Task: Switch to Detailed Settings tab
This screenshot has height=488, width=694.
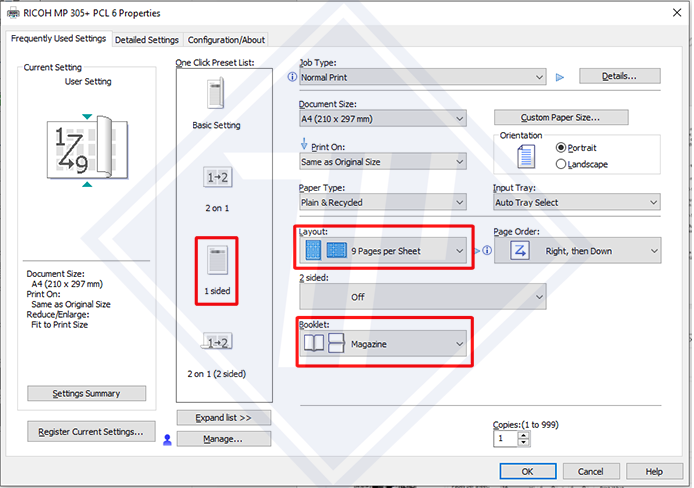Action: (x=146, y=40)
